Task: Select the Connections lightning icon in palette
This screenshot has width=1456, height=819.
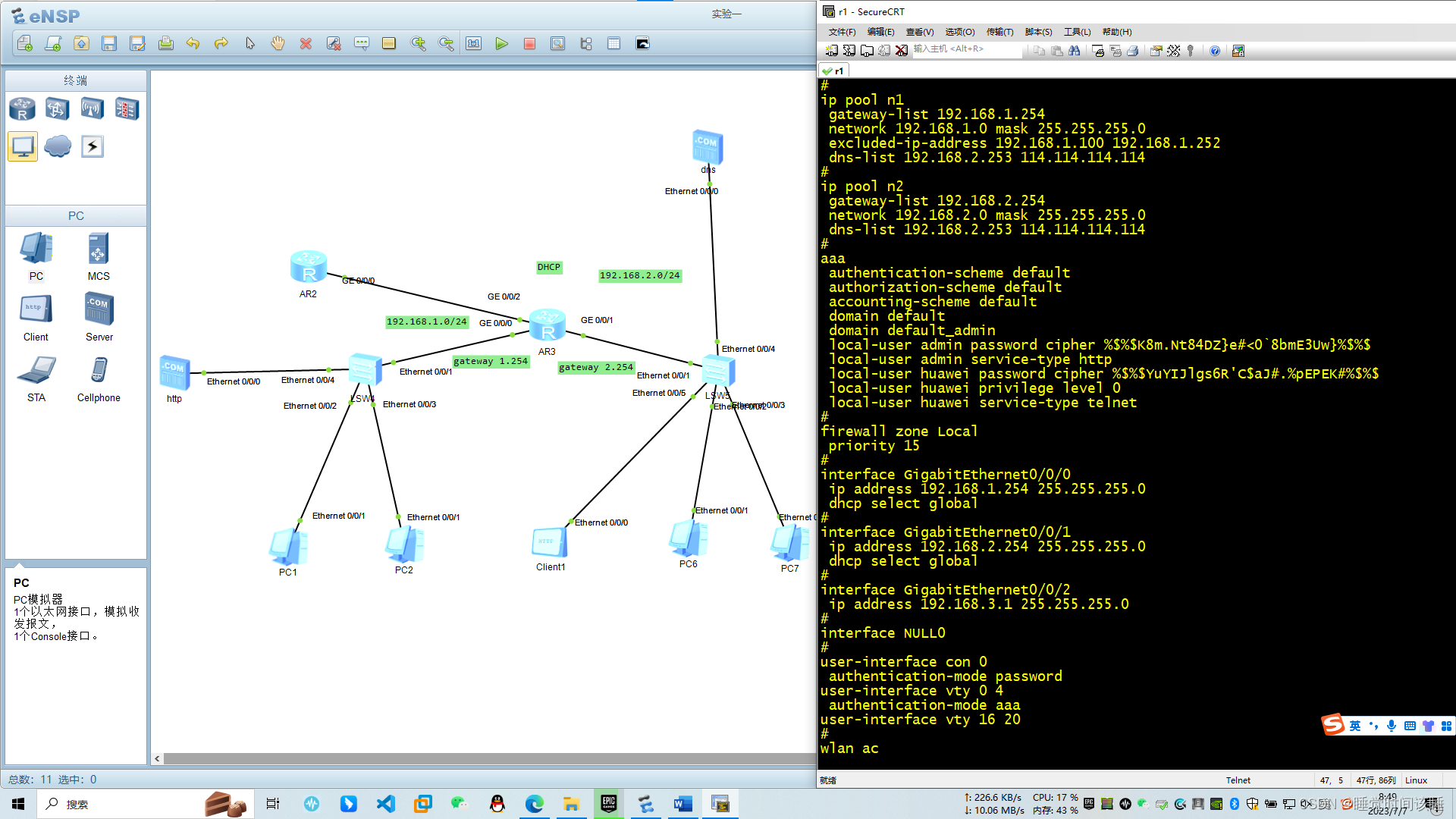Action: (93, 146)
